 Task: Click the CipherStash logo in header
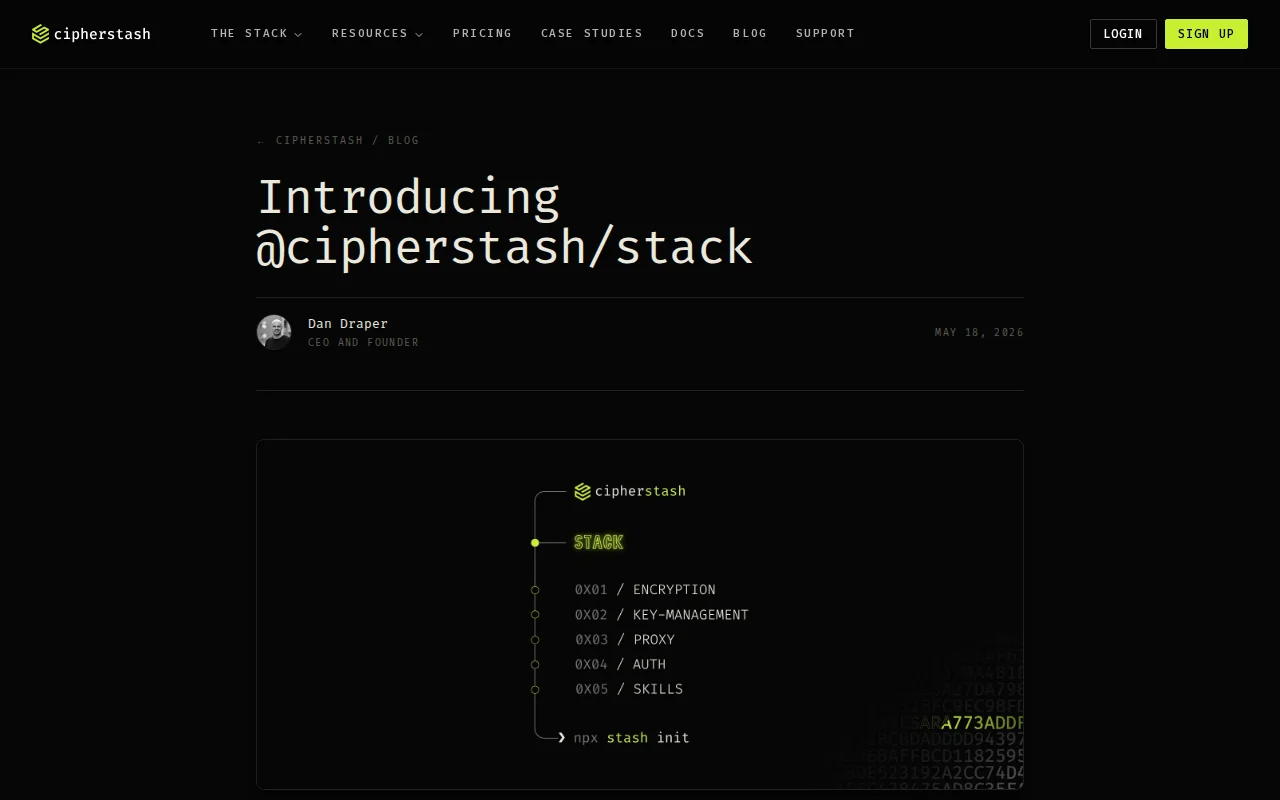[91, 34]
